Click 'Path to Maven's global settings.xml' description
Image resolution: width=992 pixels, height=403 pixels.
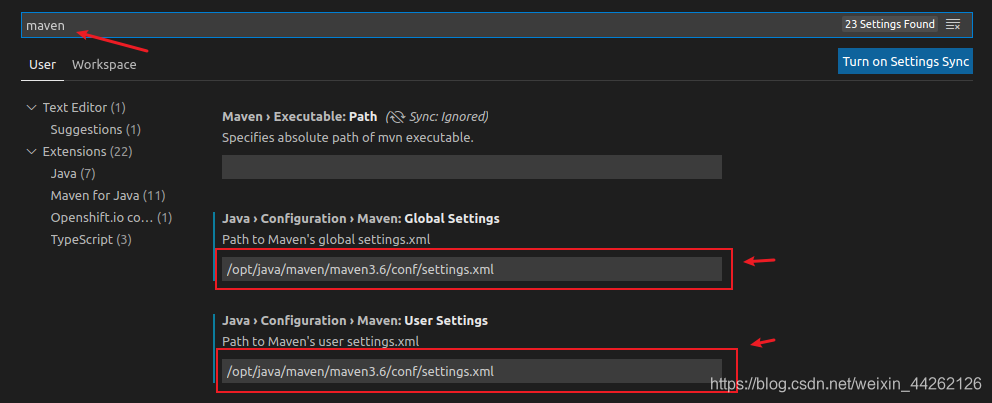[x=326, y=239]
